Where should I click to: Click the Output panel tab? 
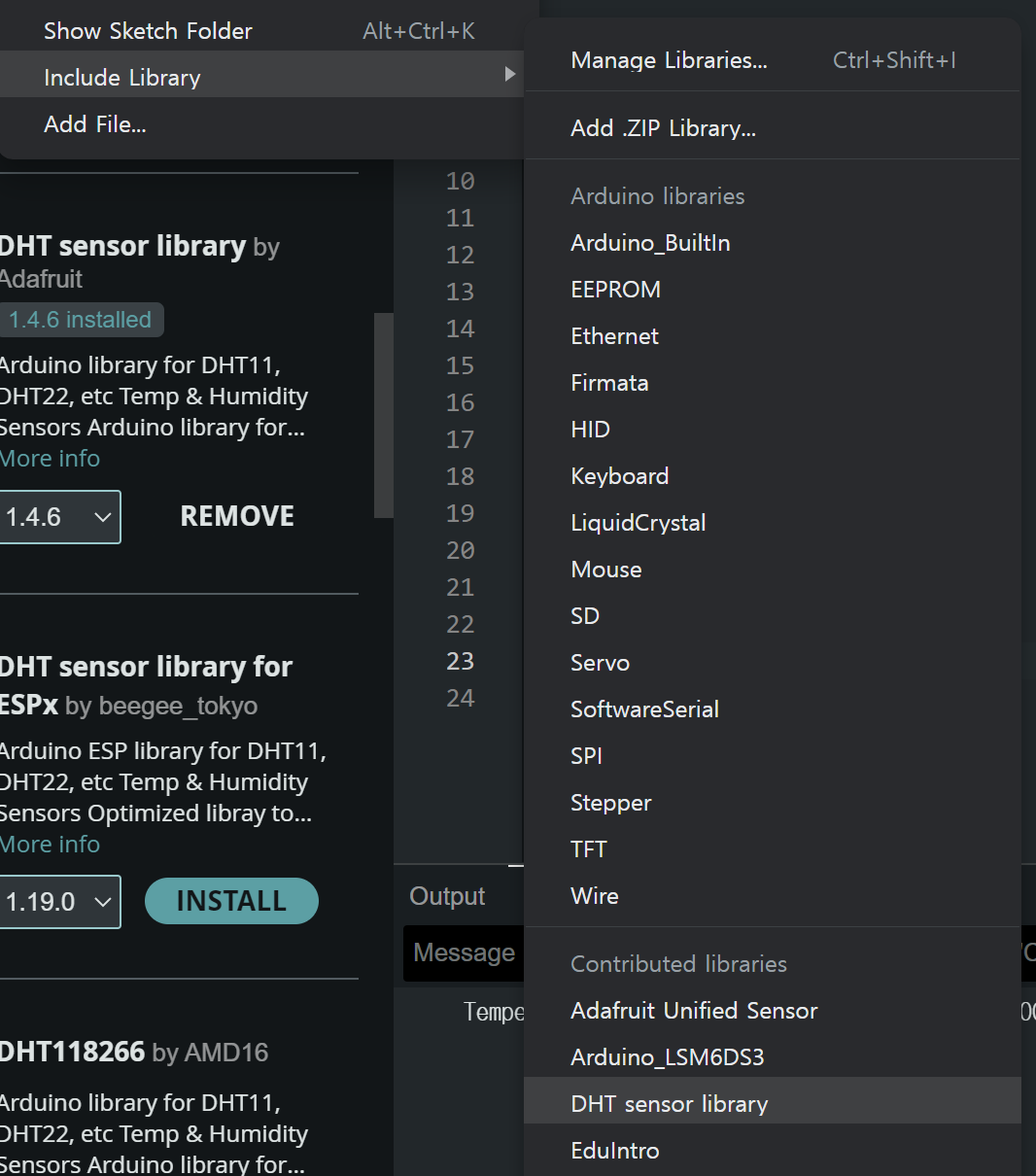coord(447,896)
